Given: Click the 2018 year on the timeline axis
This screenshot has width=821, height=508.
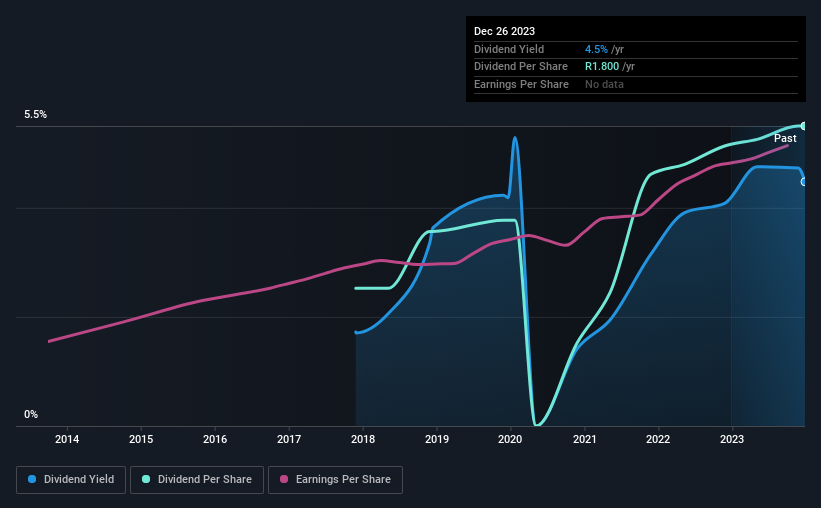Looking at the screenshot, I should click(x=363, y=439).
